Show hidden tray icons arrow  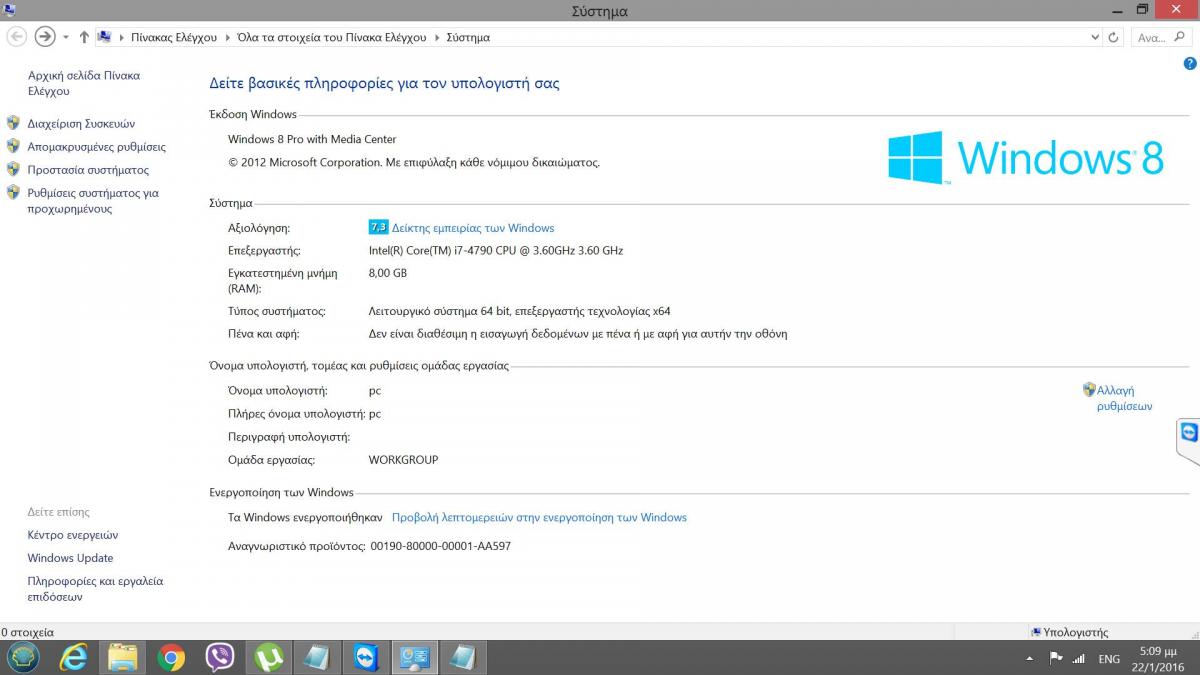pos(1030,659)
